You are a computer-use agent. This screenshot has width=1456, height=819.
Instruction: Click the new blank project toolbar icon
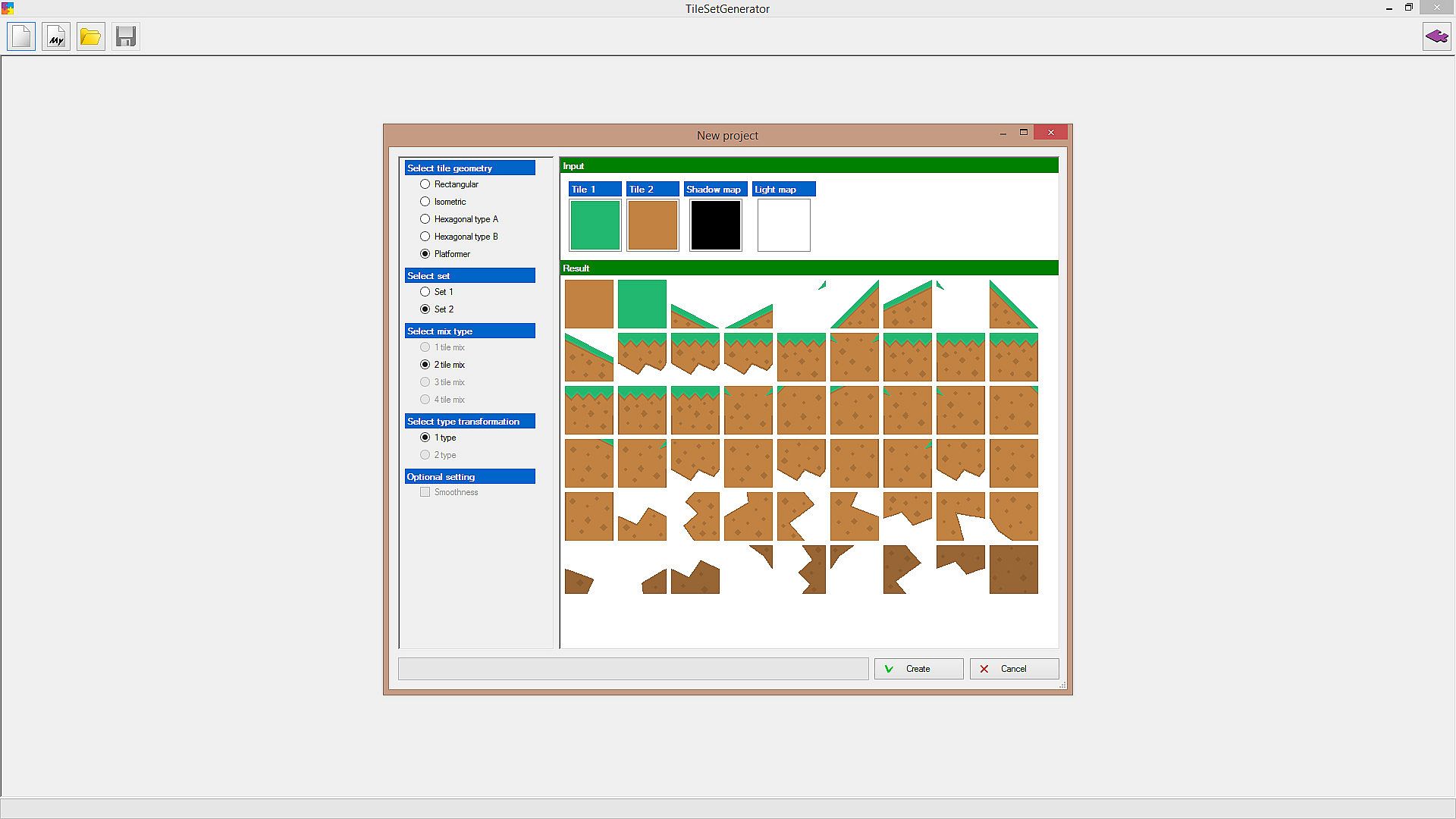click(21, 36)
